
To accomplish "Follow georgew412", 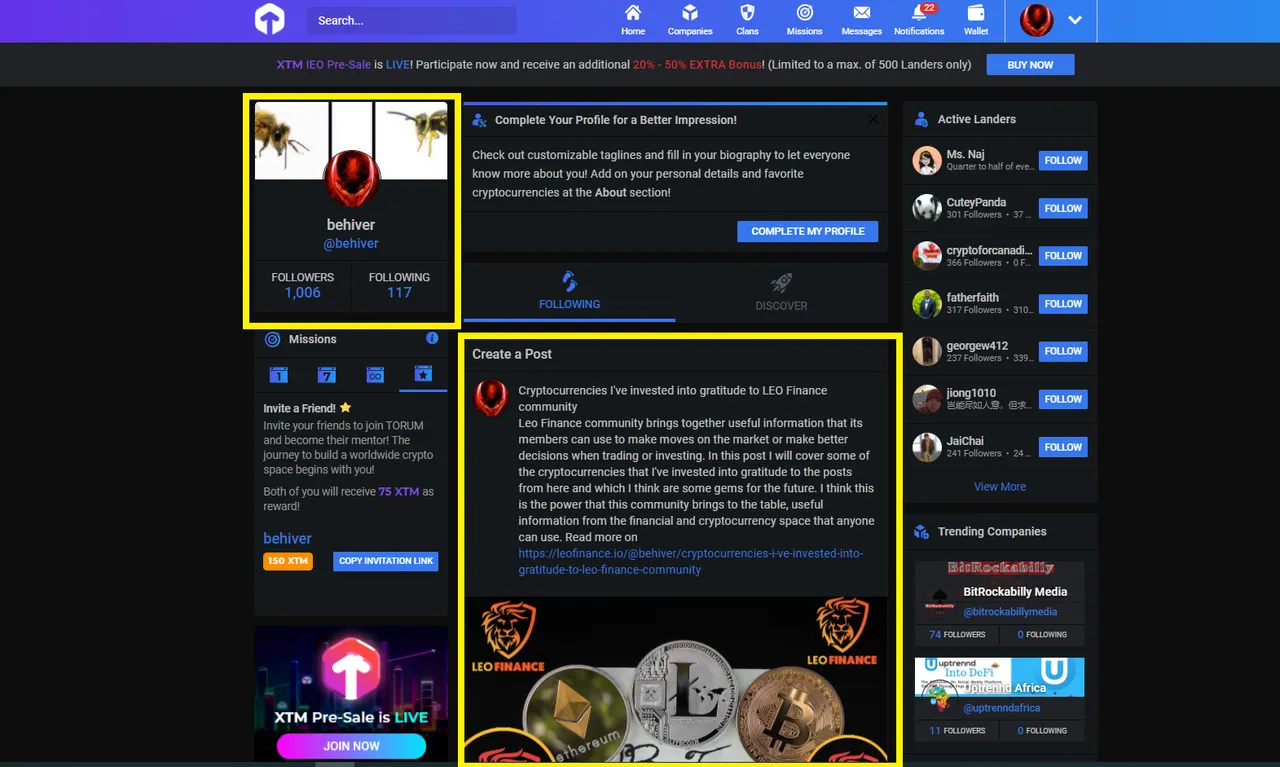I will click(x=1063, y=351).
